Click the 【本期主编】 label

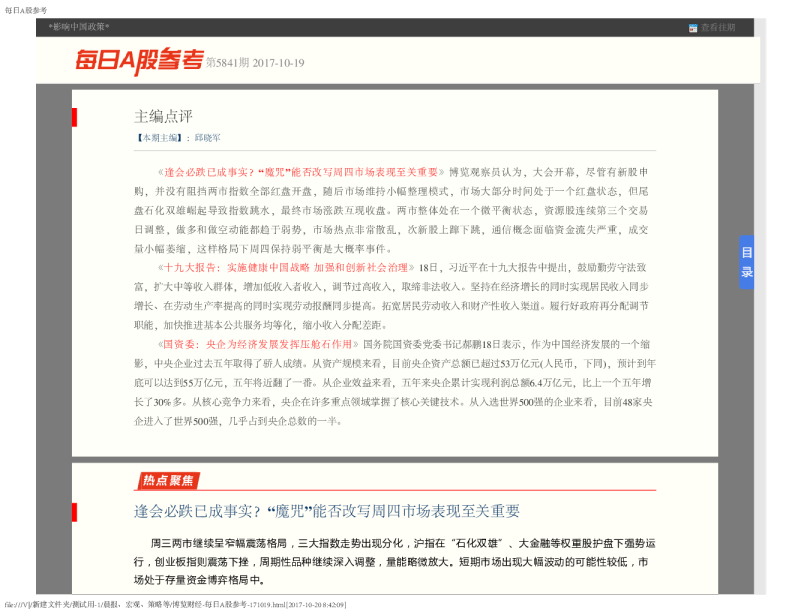click(x=159, y=138)
